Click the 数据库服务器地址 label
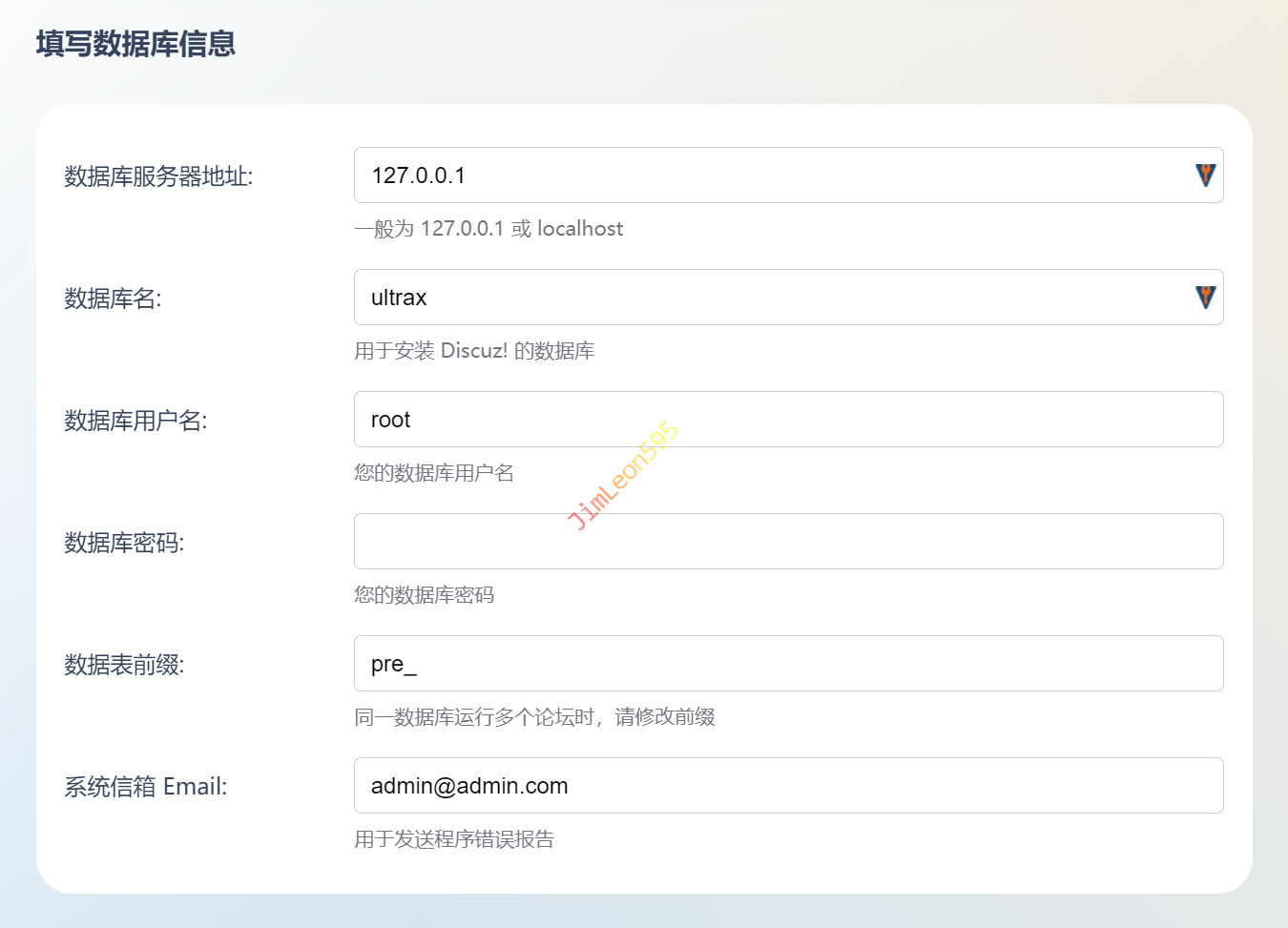1288x928 pixels. [x=158, y=176]
